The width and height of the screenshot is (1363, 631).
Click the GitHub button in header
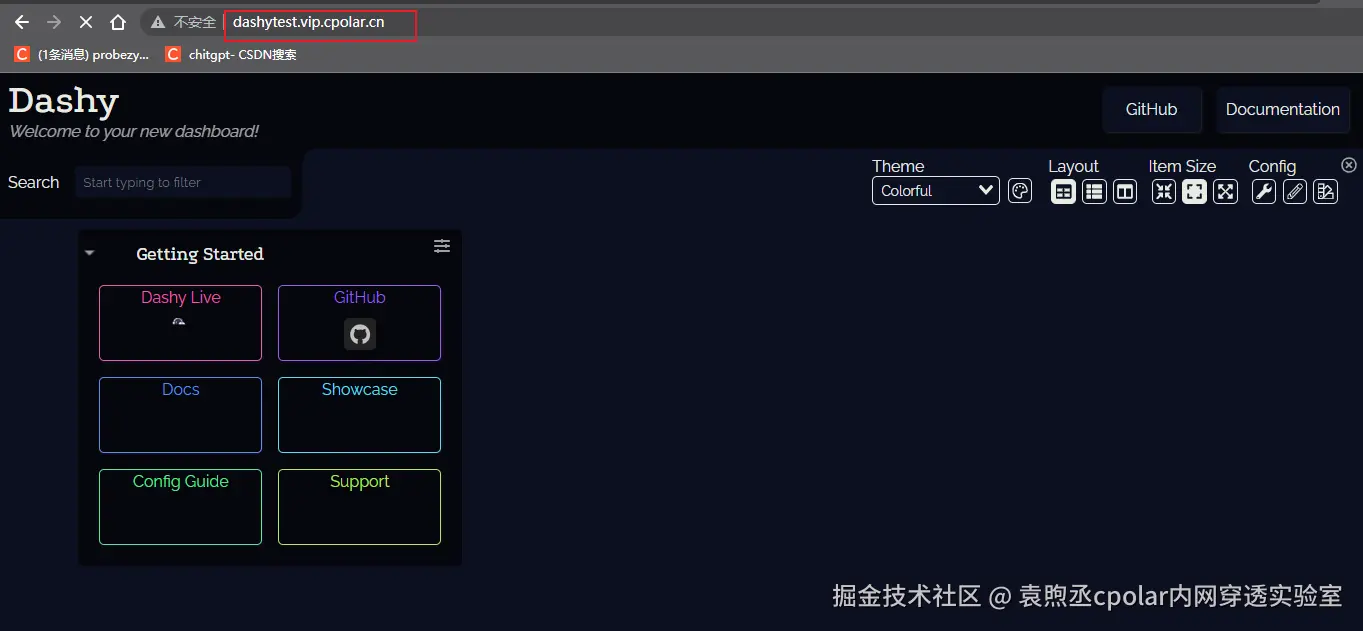point(1152,109)
